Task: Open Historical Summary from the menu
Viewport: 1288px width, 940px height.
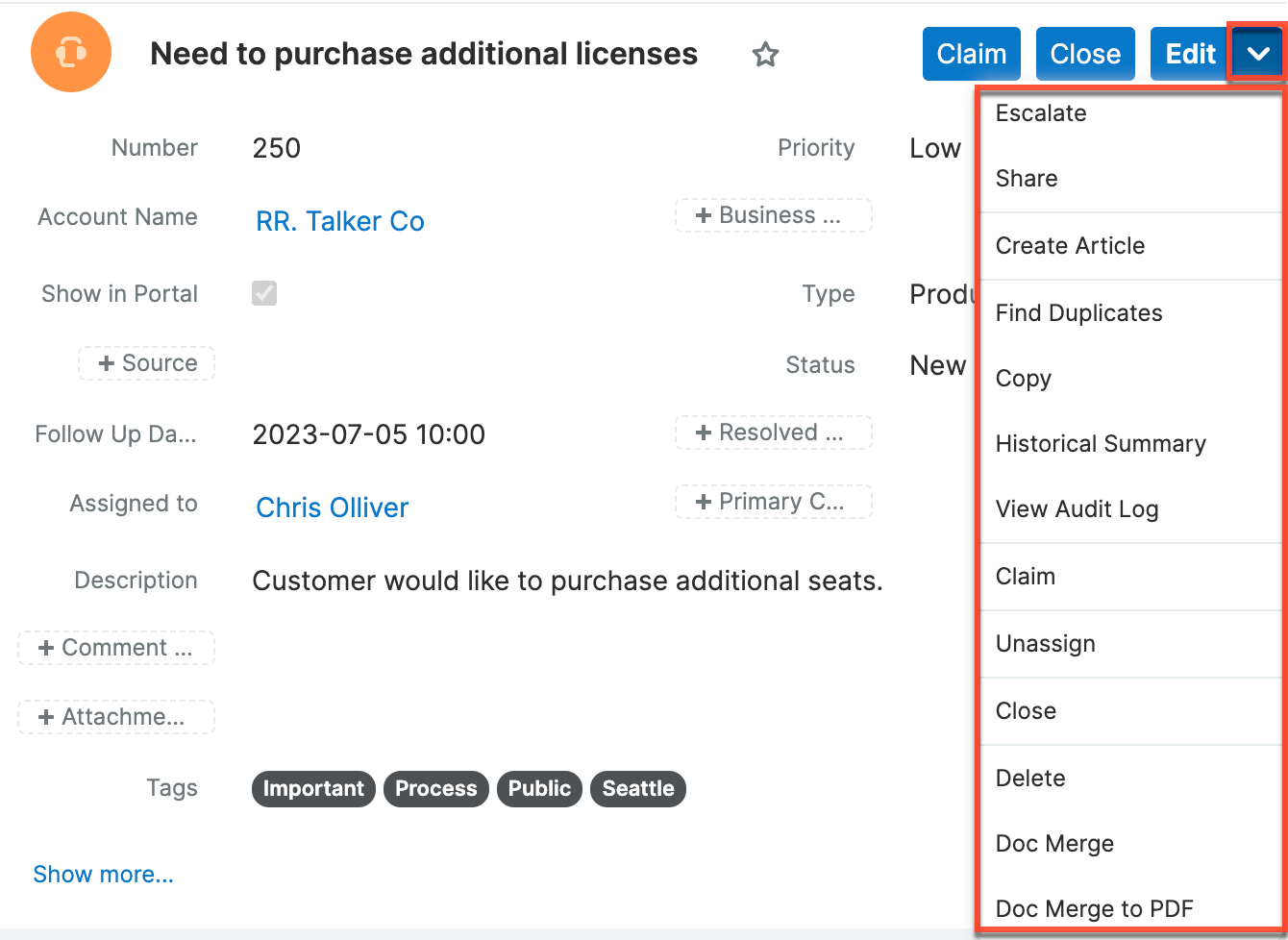Action: pyautogui.click(x=1101, y=444)
